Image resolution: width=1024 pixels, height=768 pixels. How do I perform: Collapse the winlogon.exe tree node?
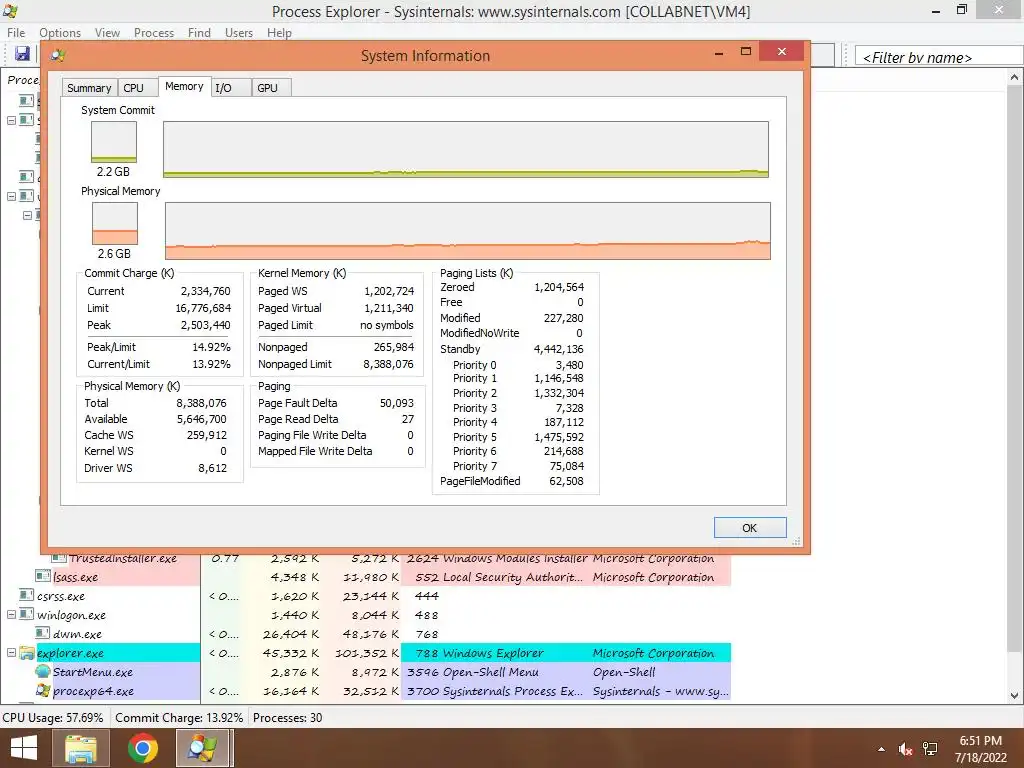11,615
